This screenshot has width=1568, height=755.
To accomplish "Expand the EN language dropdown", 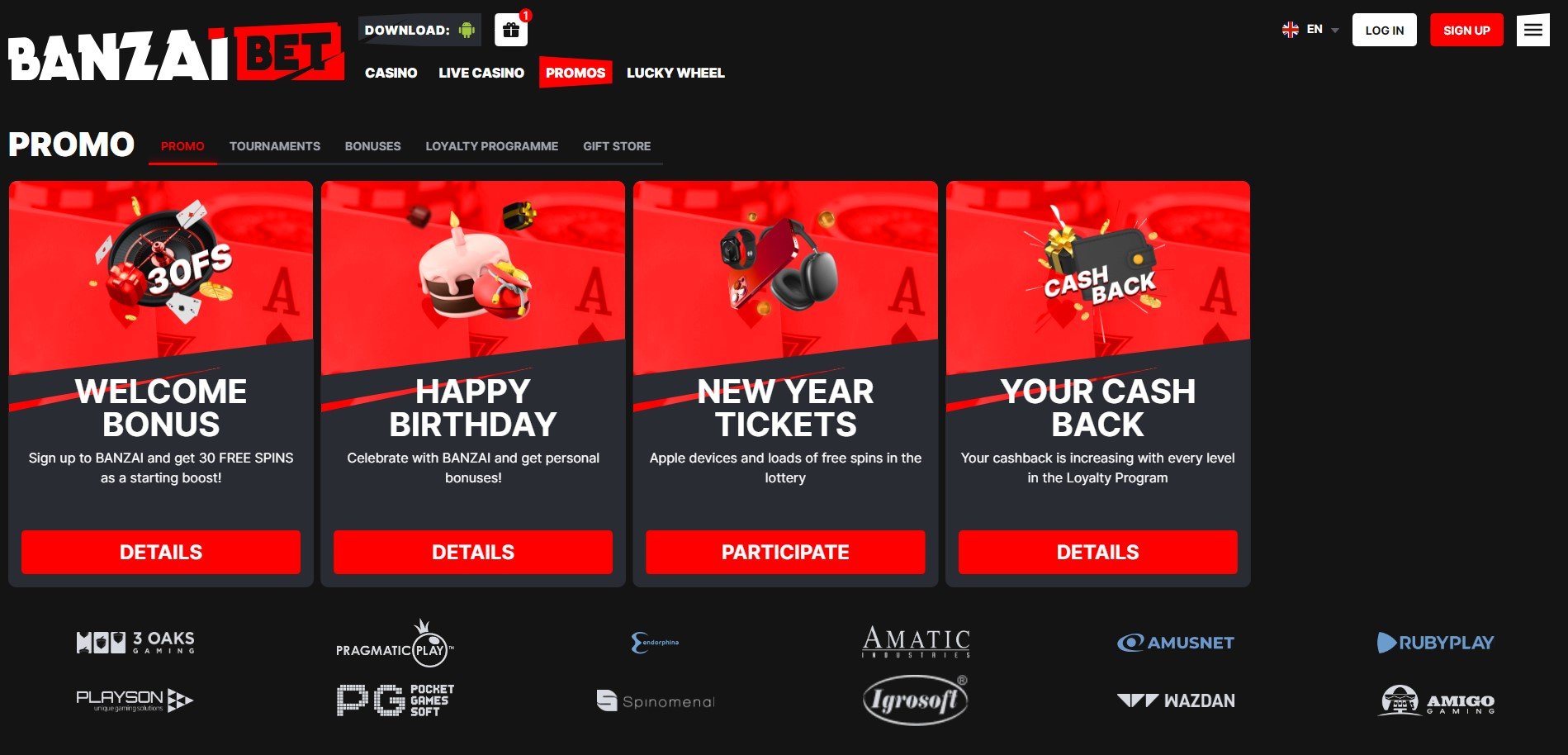I will coord(1310,30).
